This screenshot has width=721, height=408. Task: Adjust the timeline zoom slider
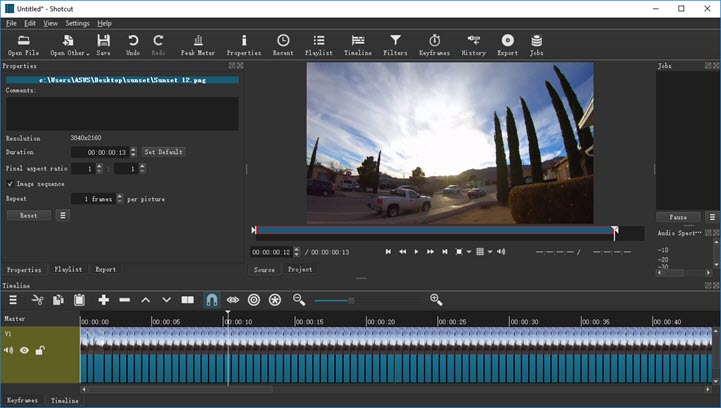pyautogui.click(x=350, y=300)
